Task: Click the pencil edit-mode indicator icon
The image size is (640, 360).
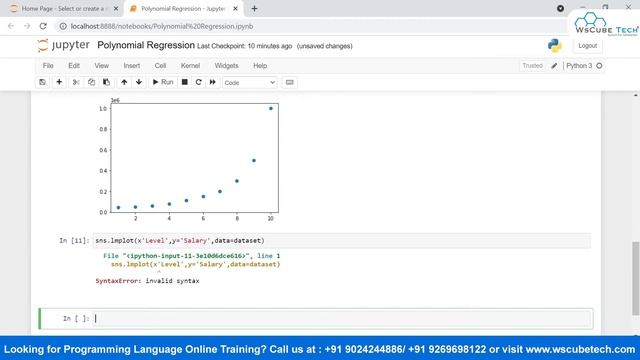Action: [x=554, y=66]
